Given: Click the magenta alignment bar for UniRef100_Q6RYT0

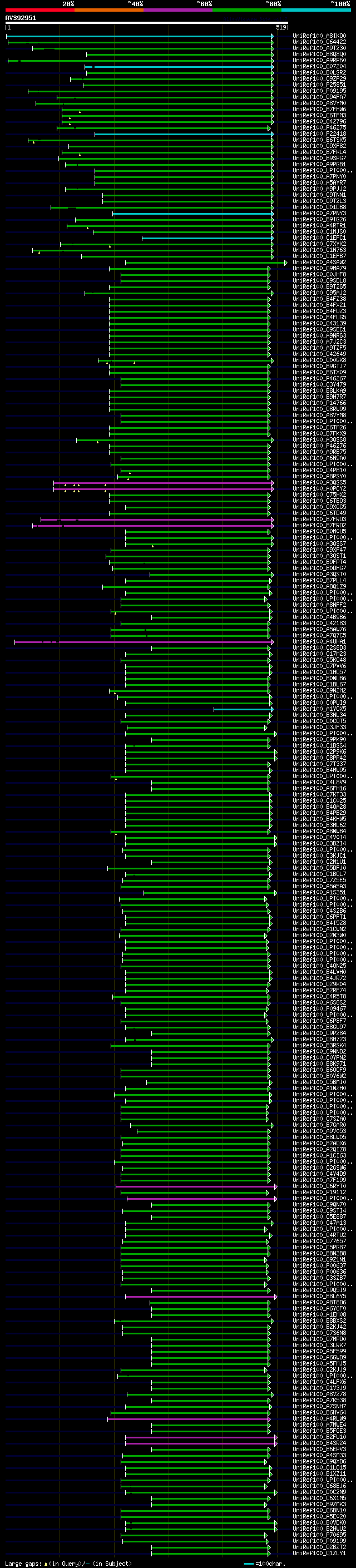Looking at the screenshot, I should (x=196, y=1186).
